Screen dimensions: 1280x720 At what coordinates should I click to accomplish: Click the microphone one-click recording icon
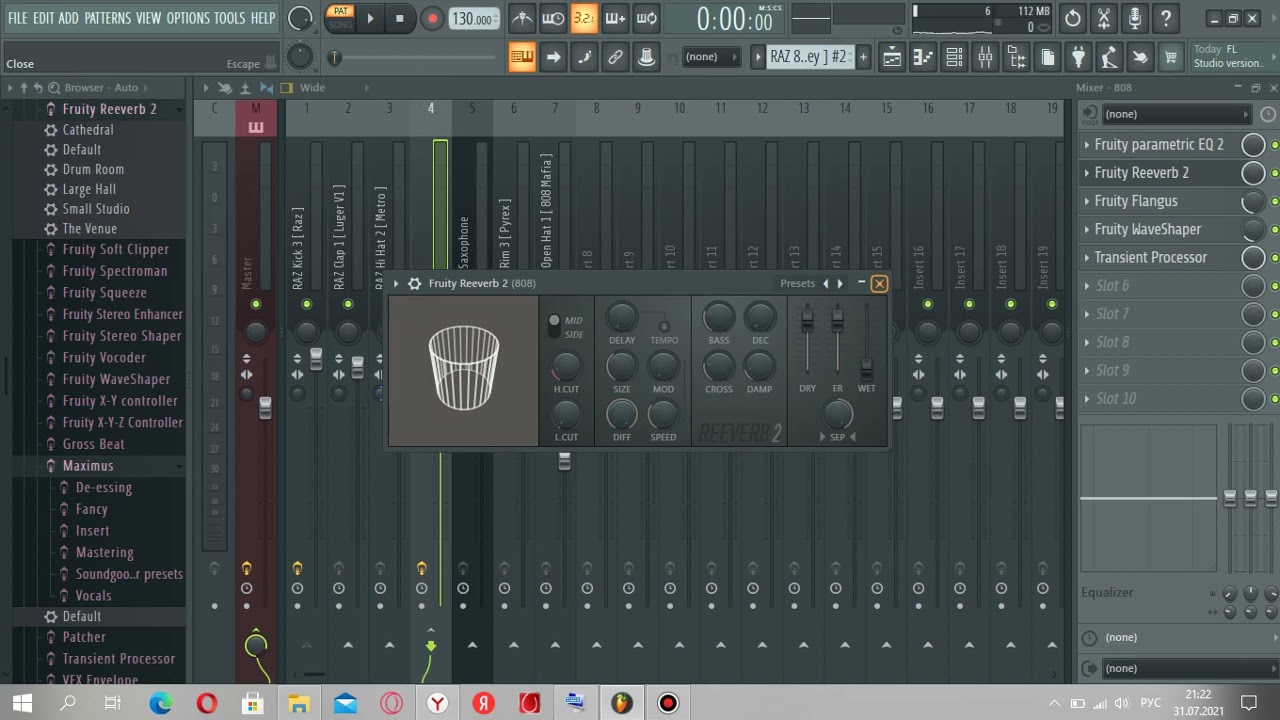(x=1135, y=18)
